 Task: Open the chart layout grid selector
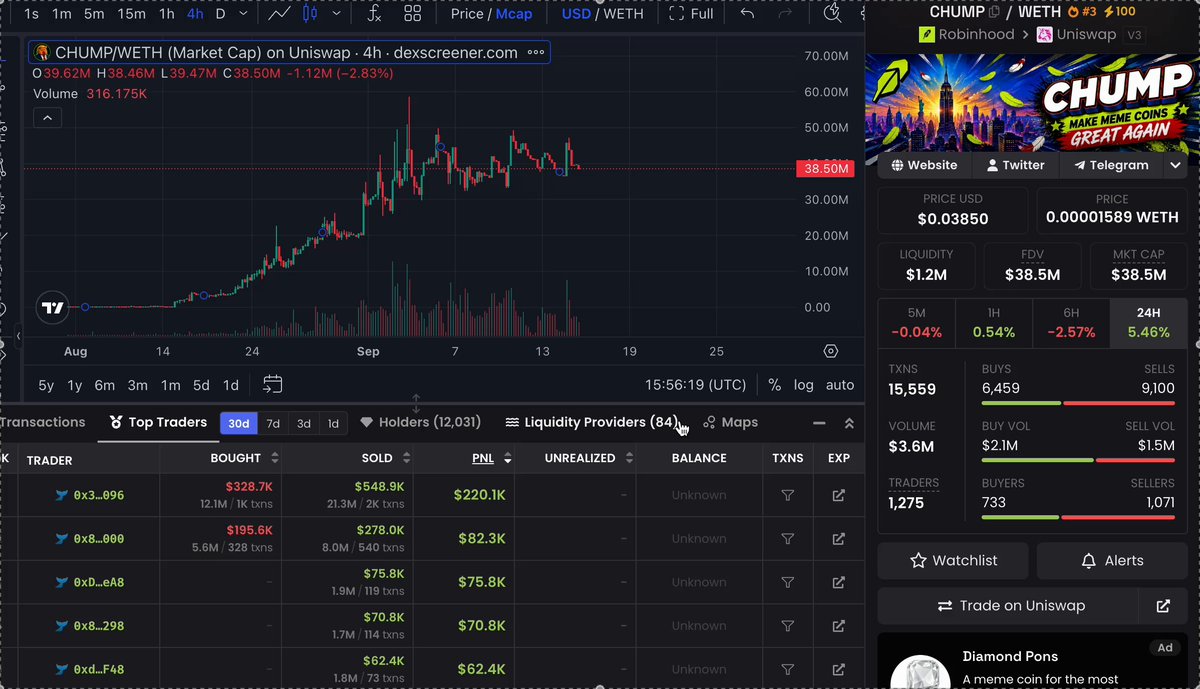click(x=412, y=14)
